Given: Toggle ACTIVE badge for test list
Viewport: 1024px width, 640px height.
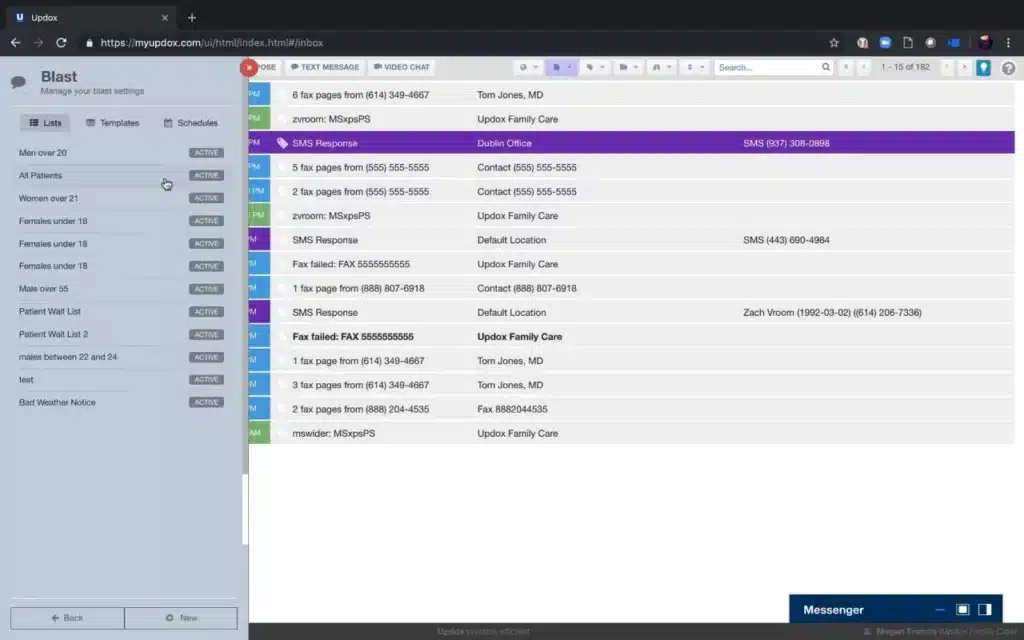Looking at the screenshot, I should (x=206, y=379).
